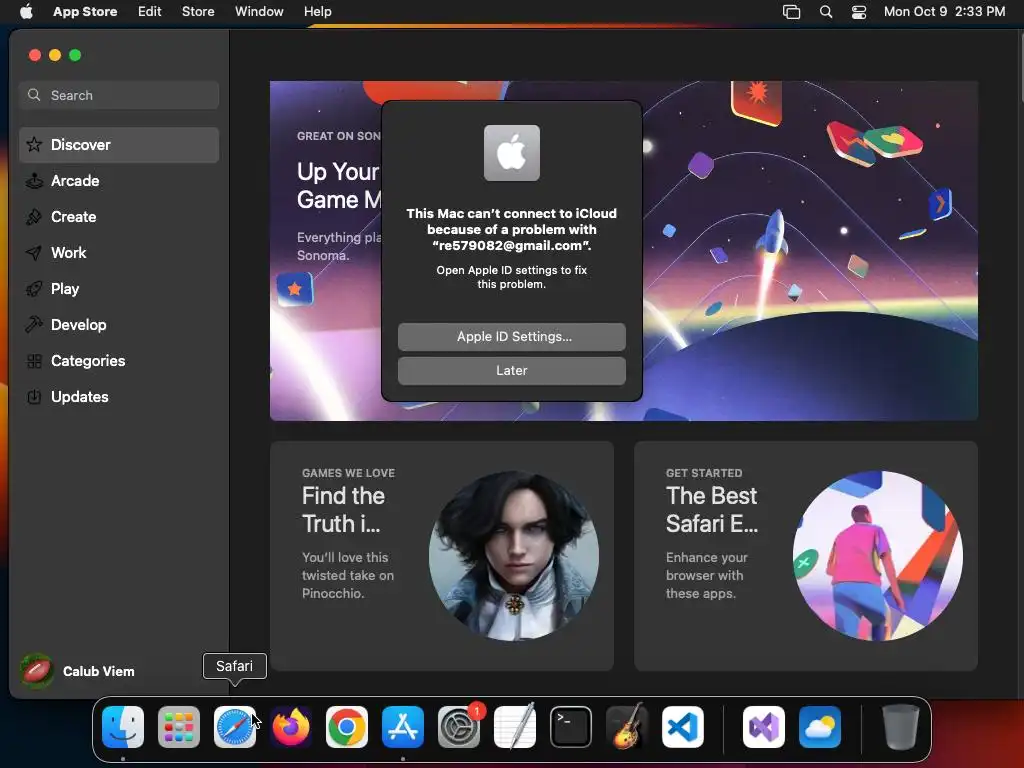Open System Settings from the Dock
1024x768 pixels.
[x=458, y=727]
